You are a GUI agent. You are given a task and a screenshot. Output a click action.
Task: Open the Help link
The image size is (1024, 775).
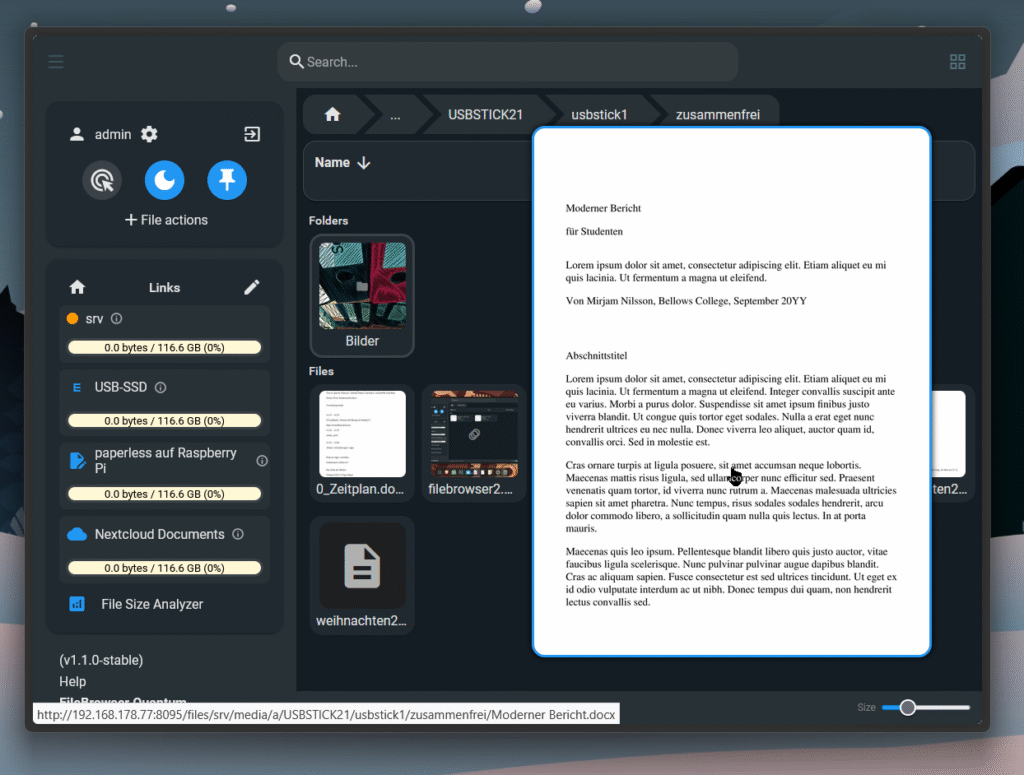pyautogui.click(x=73, y=681)
